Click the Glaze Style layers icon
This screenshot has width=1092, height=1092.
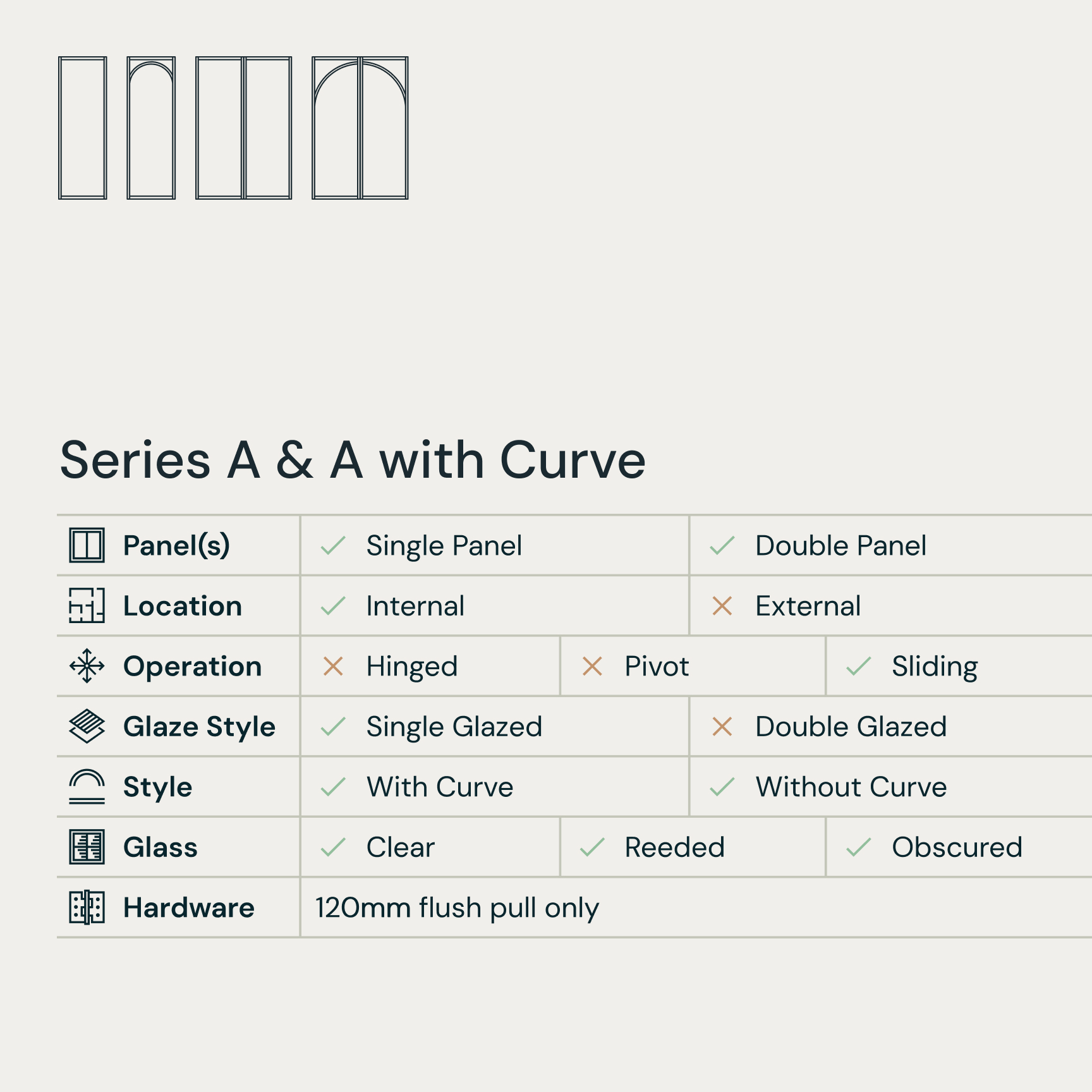coord(87,726)
